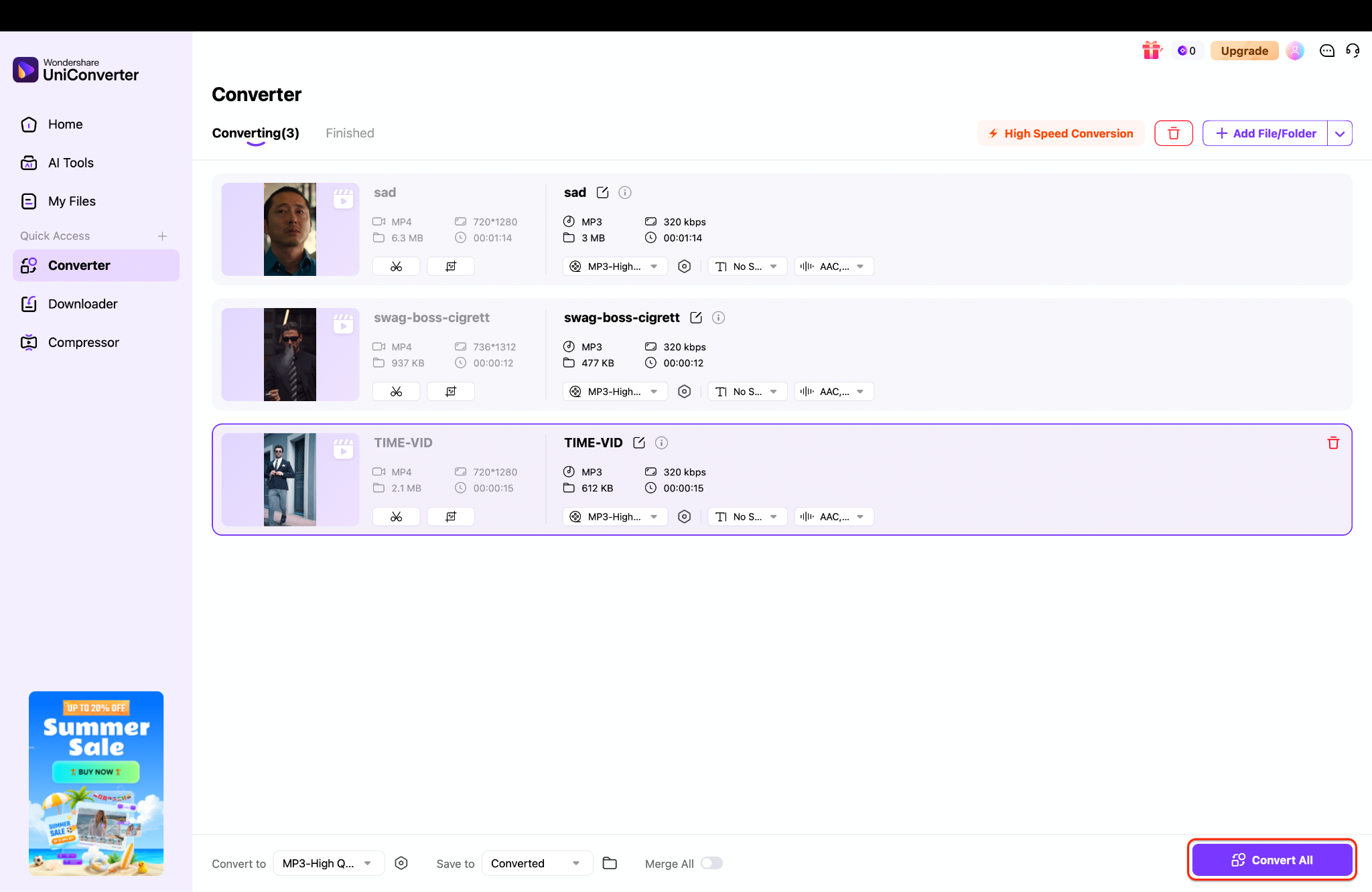Open No S... subtitle dropdown for sad

point(747,267)
